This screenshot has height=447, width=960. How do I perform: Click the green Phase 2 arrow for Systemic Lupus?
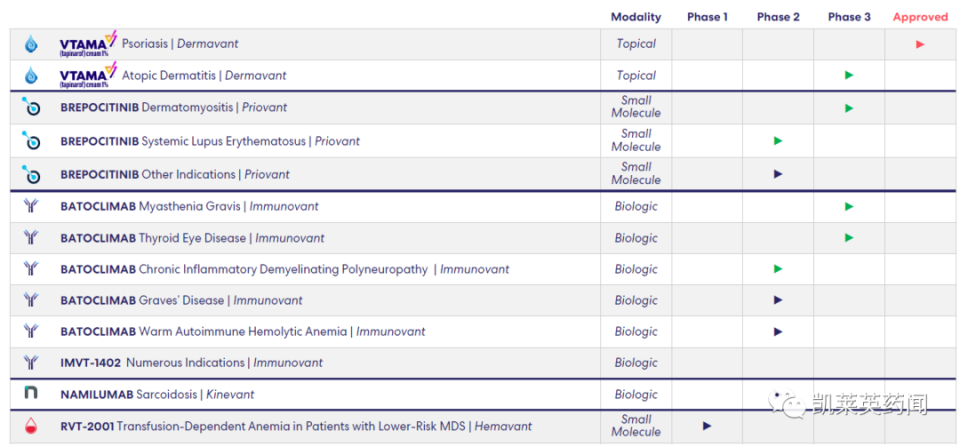(x=778, y=141)
